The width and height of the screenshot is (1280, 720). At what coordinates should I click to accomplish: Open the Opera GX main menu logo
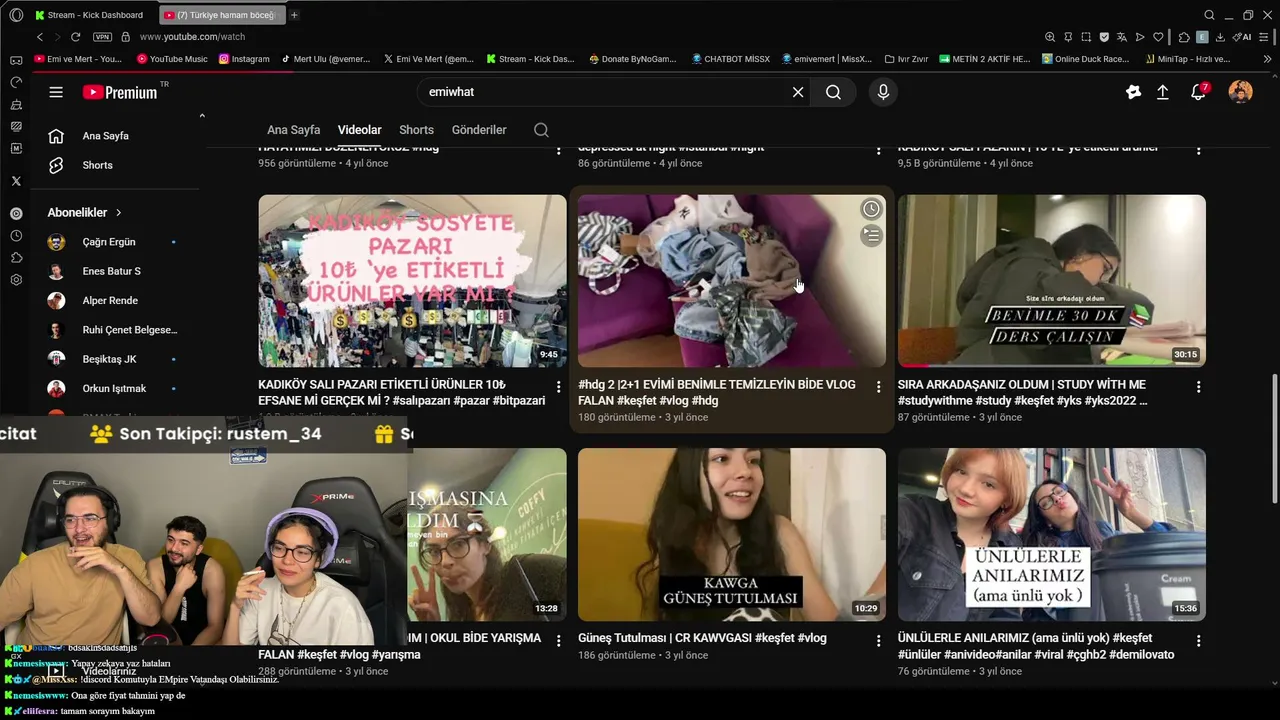[16, 15]
